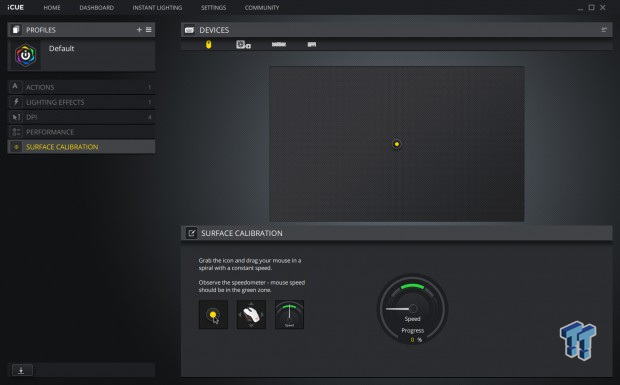Image resolution: width=620 pixels, height=385 pixels.
Task: Open the Dashboard menu
Action: [x=96, y=8]
